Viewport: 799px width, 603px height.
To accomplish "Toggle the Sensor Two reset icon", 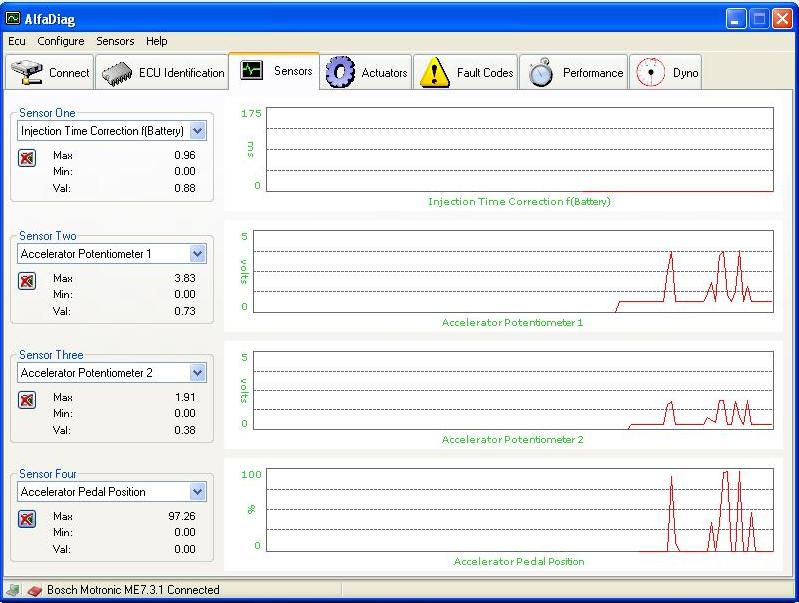I will pyautogui.click(x=27, y=281).
